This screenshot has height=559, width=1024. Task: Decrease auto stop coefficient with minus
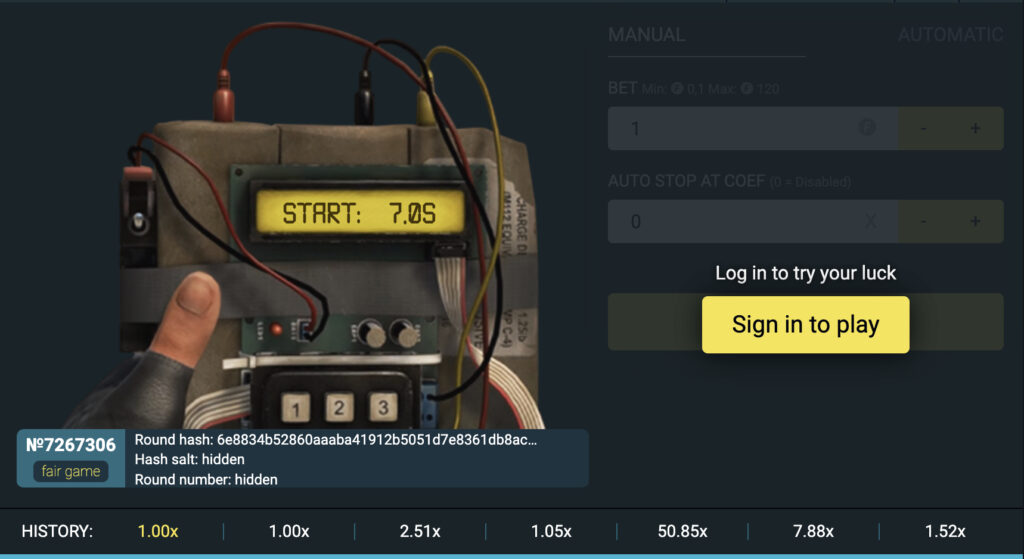[x=923, y=221]
